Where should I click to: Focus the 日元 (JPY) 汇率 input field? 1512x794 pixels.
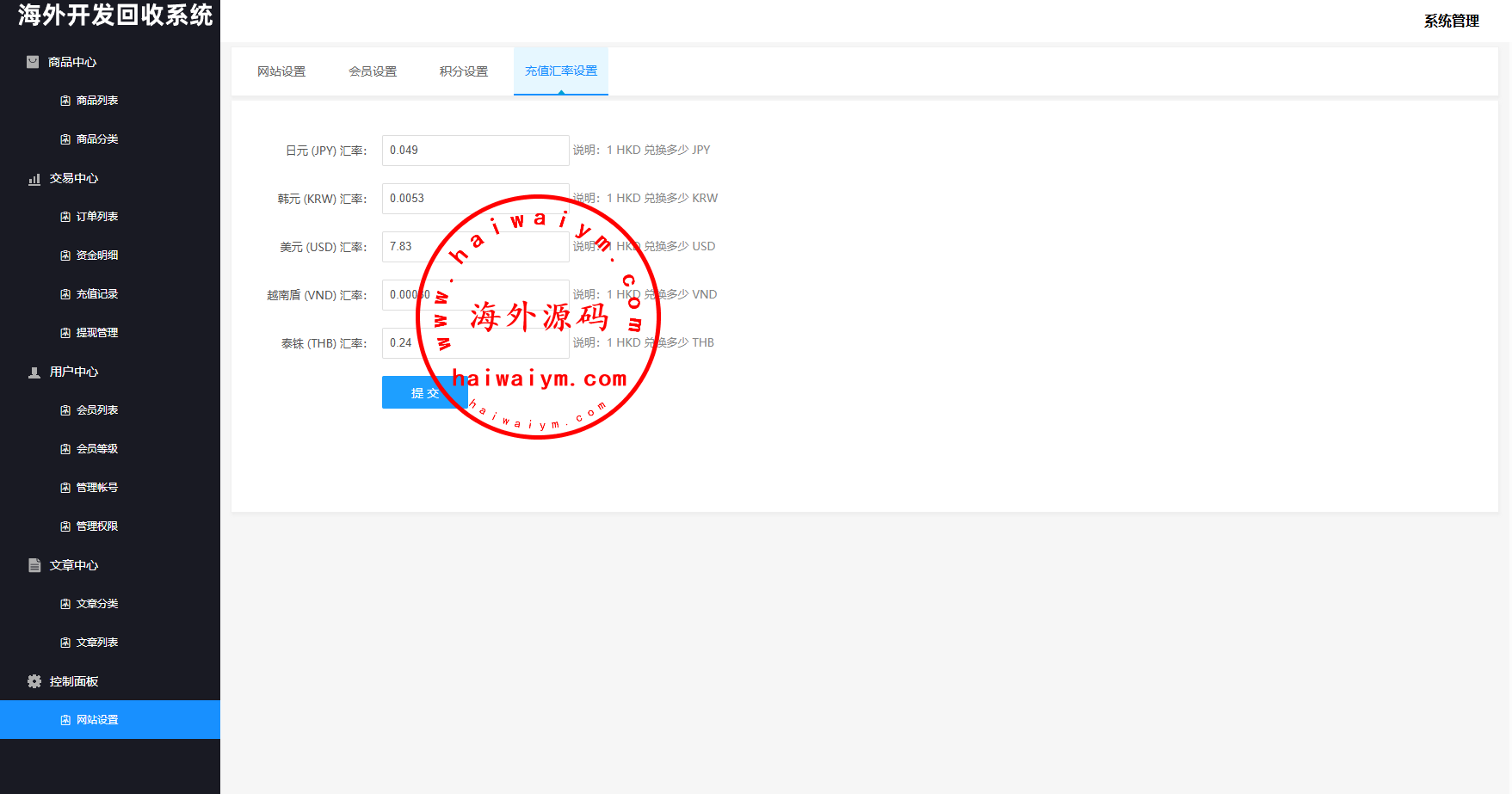point(475,151)
